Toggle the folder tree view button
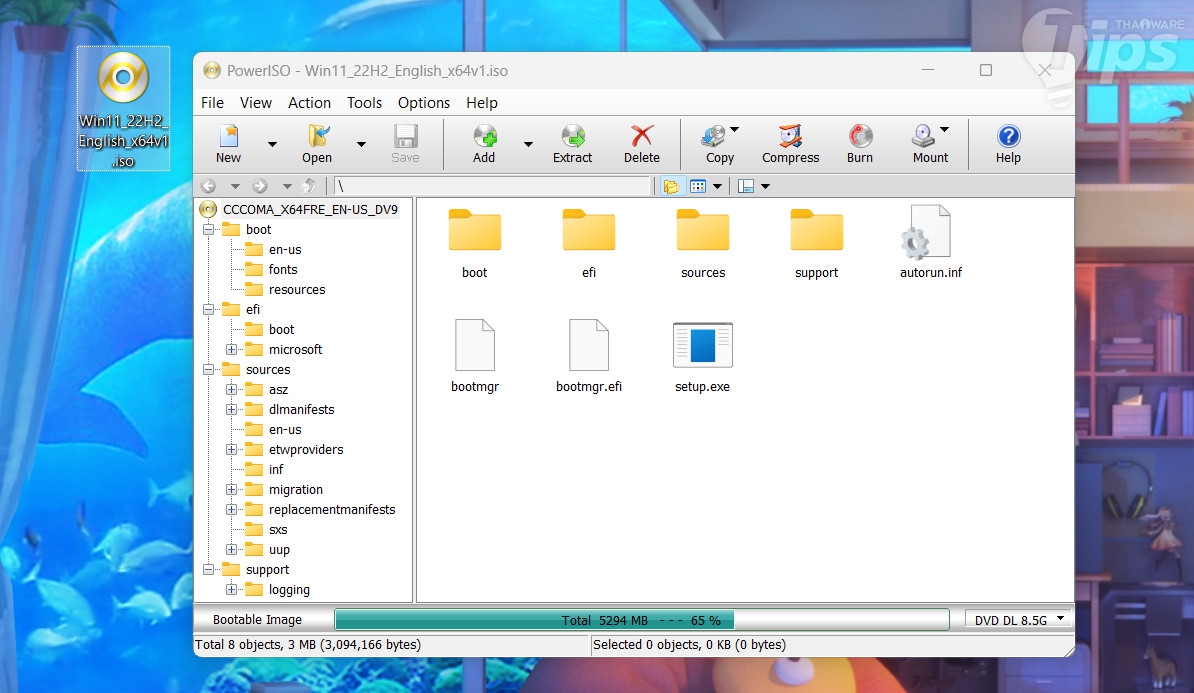1194x693 pixels. (671, 186)
